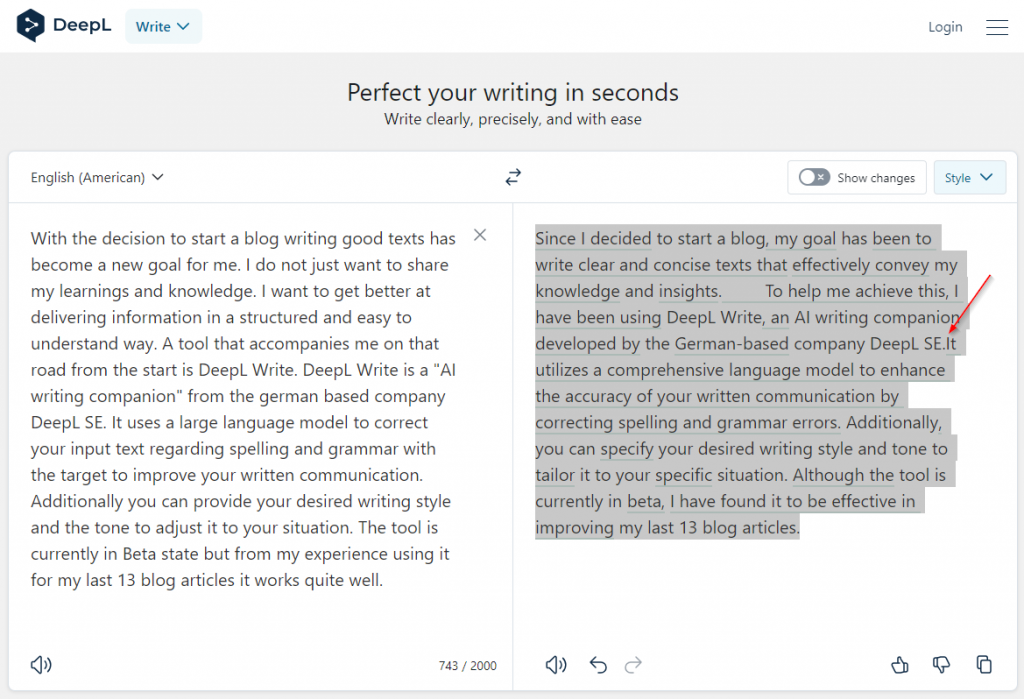Listen to the source text

[41, 665]
